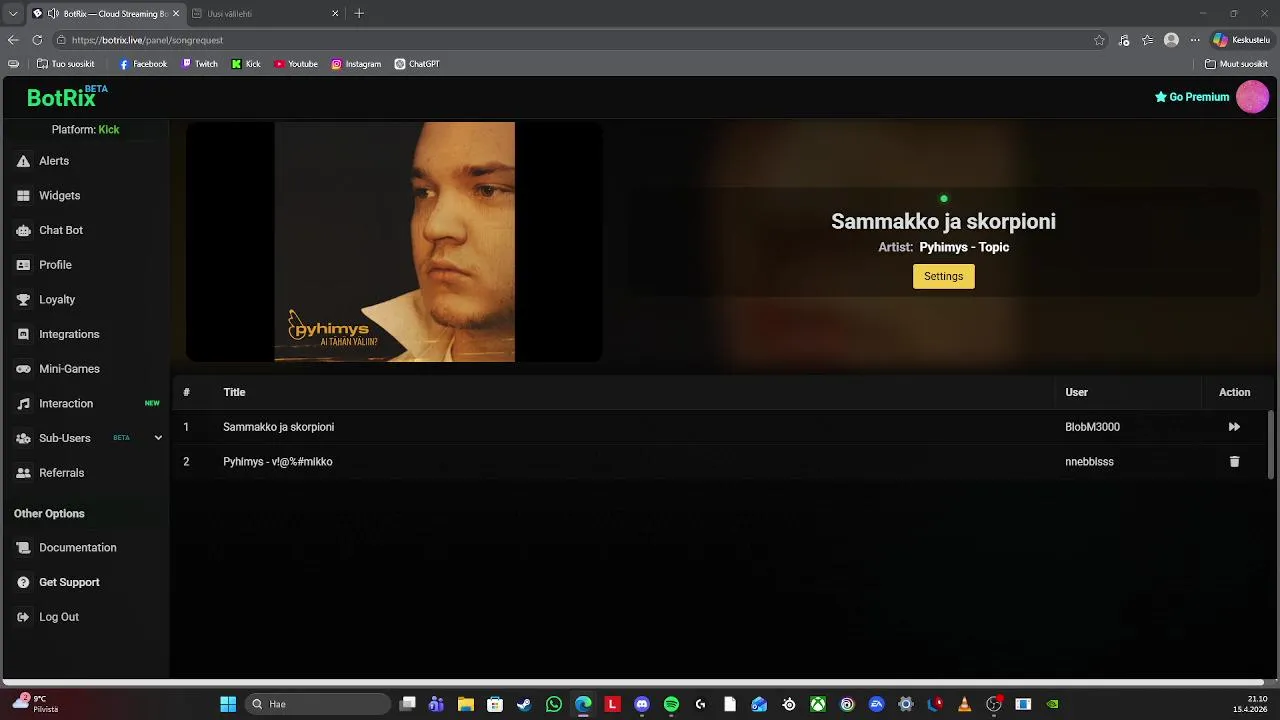
Task: Click the taskbar Hae search box
Action: click(x=318, y=704)
